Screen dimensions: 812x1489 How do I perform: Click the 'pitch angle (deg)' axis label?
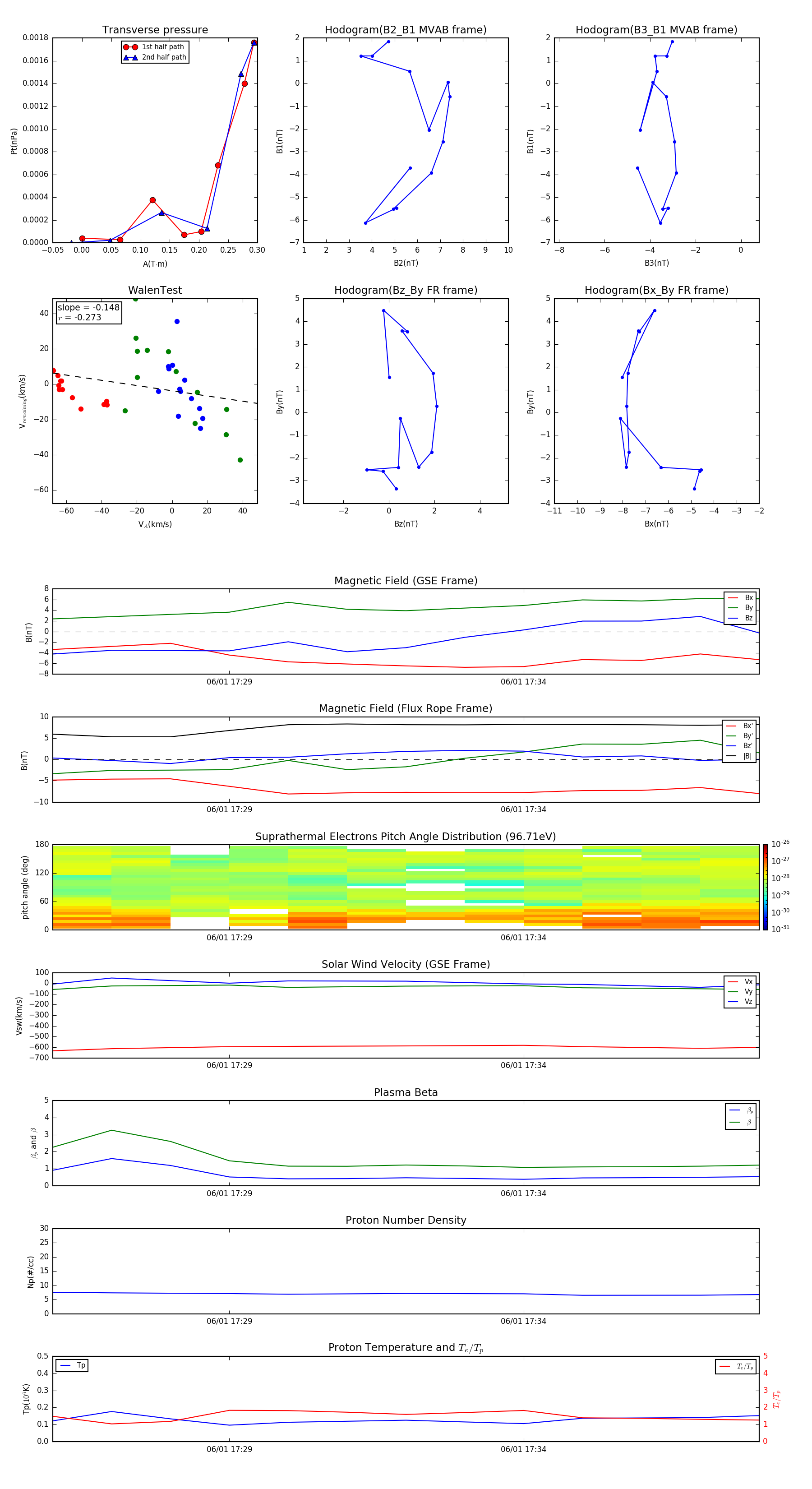pos(25,887)
